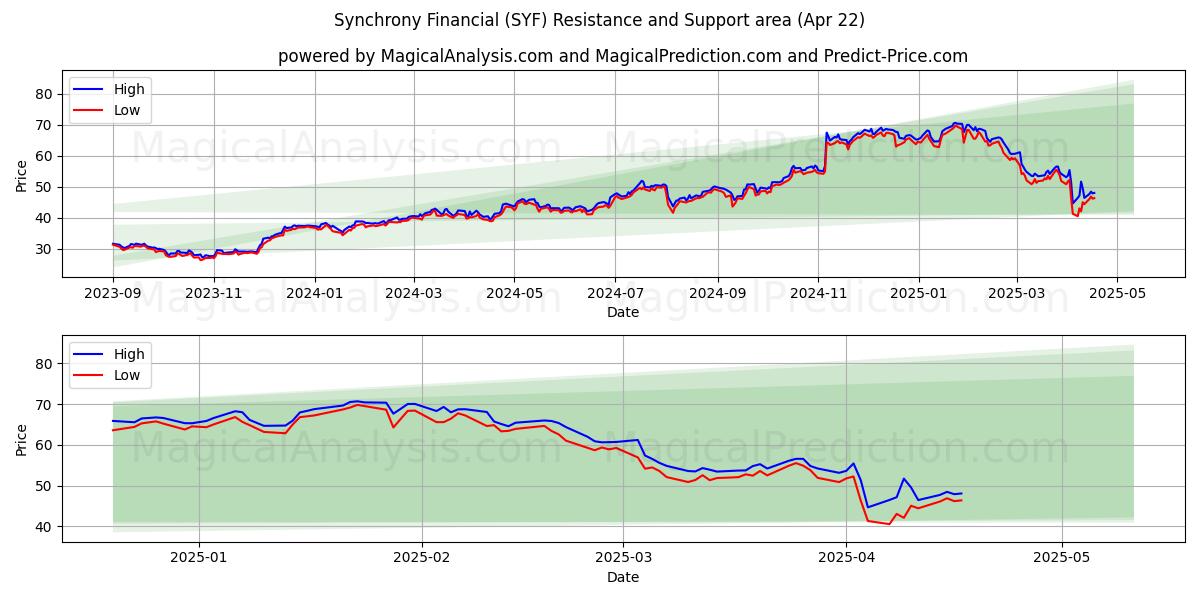Click the '2024-11' date tick label
1200x600 pixels.
818,293
